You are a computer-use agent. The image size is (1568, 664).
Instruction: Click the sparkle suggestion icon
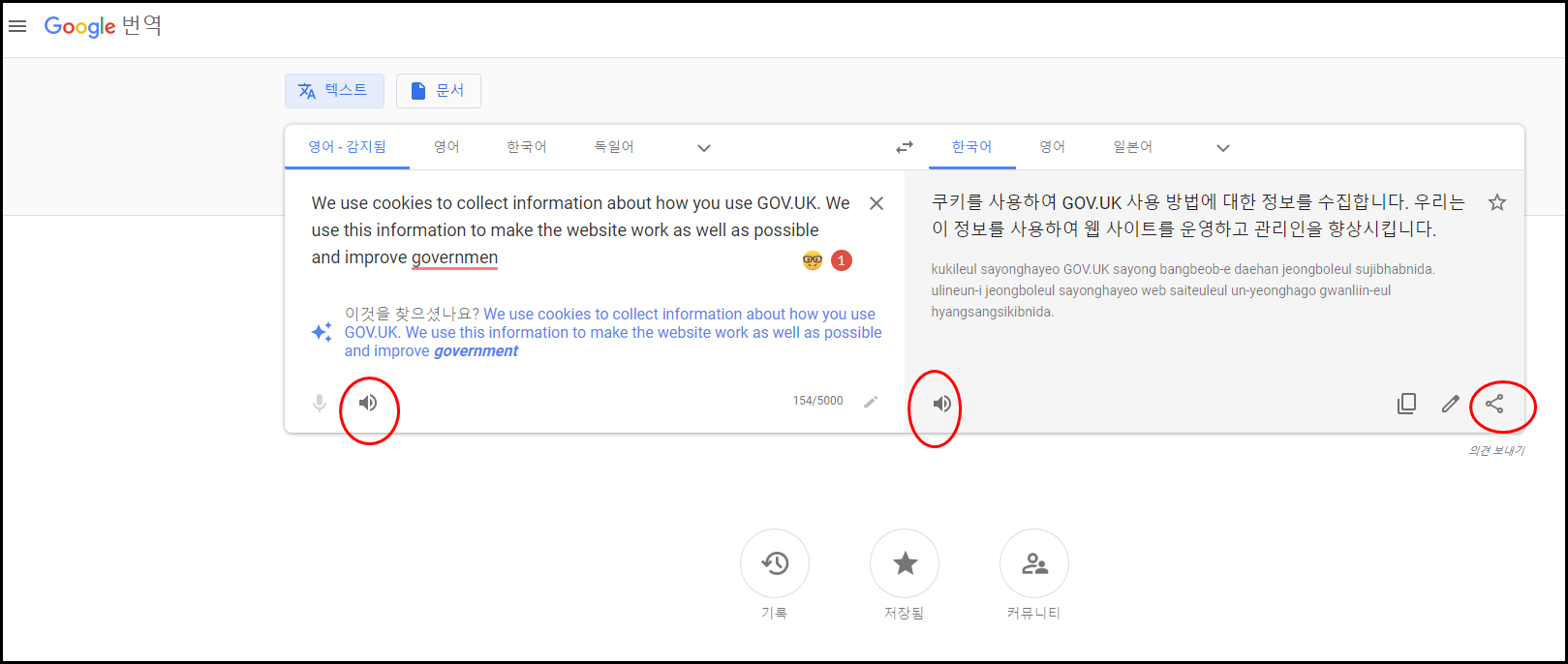322,332
